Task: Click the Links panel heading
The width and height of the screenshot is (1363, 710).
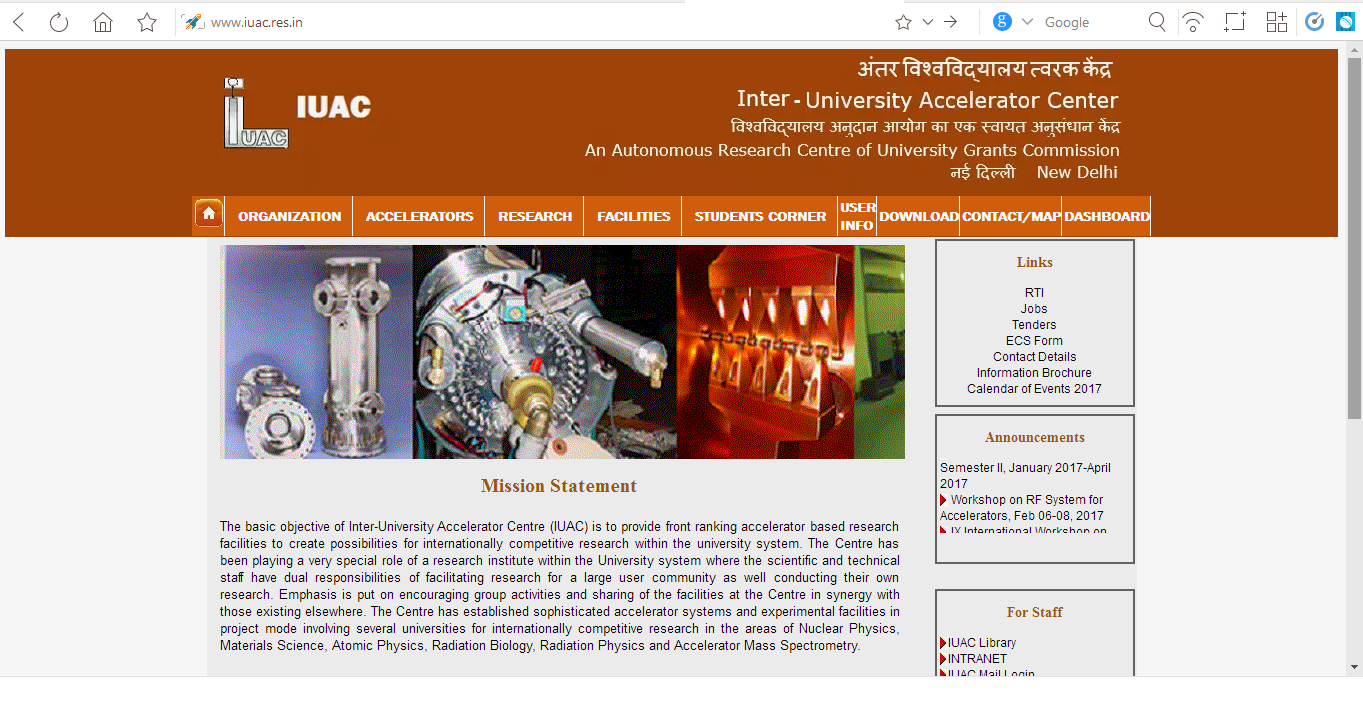Action: [x=1034, y=262]
